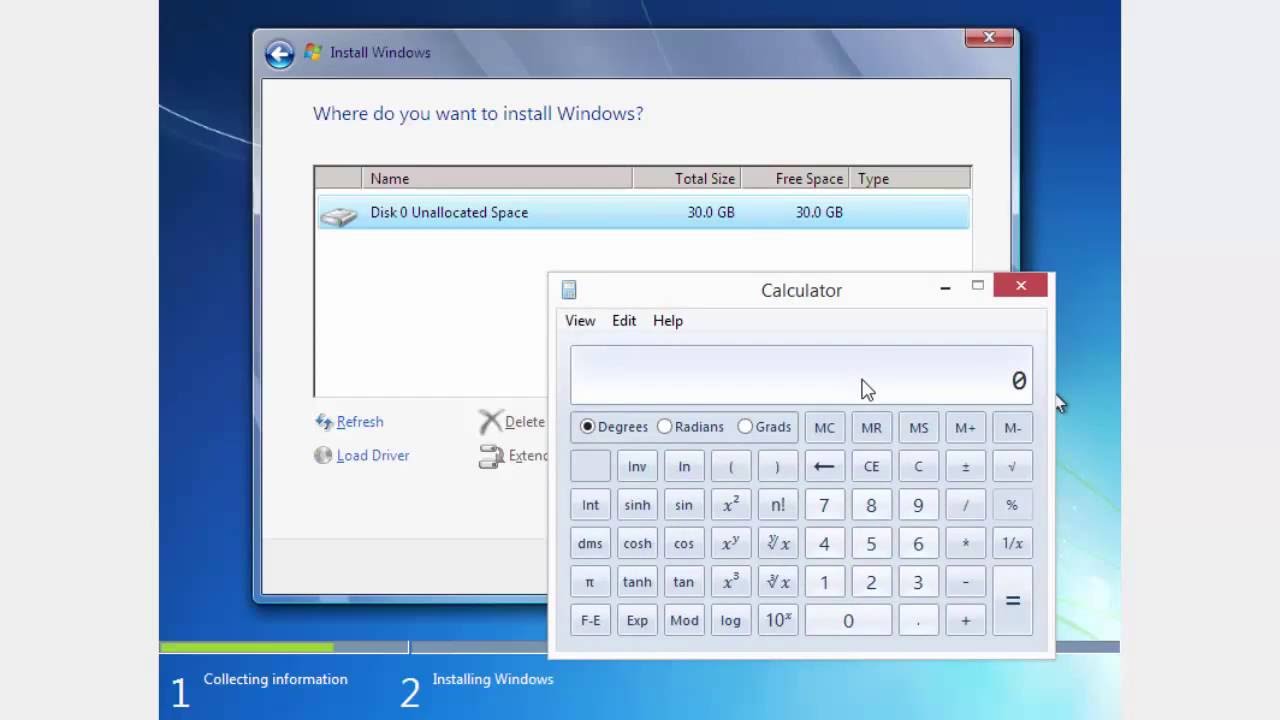Click the open parenthesis button
Image resolution: width=1280 pixels, height=720 pixels.
(x=731, y=467)
